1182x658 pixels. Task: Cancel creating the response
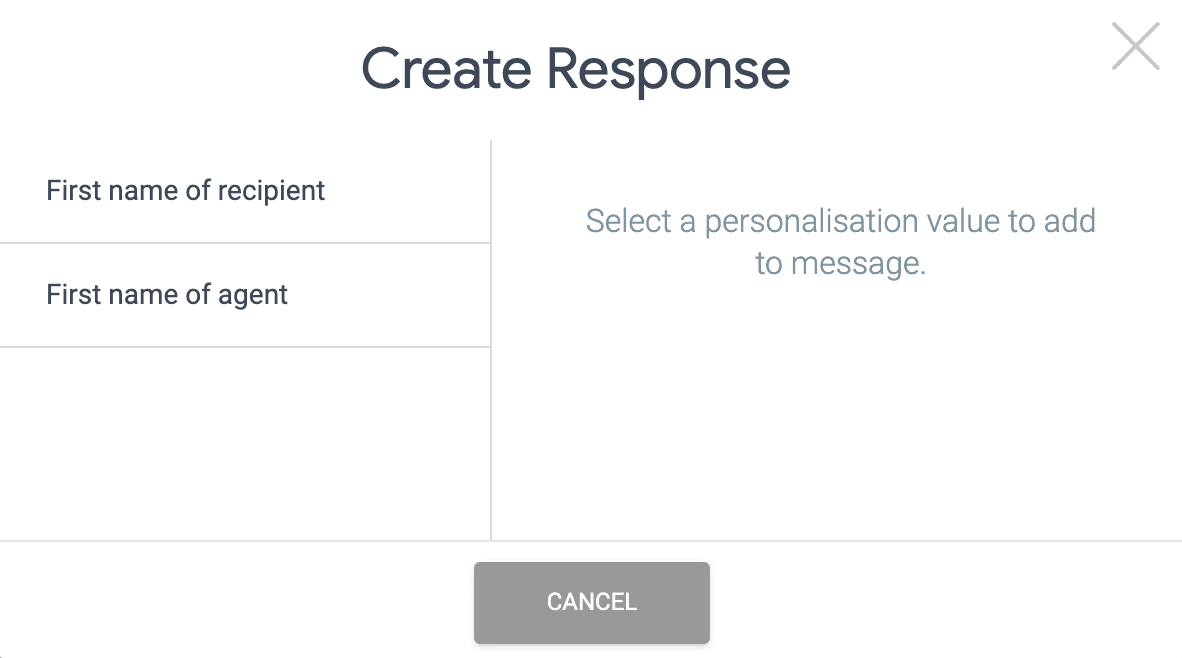[x=592, y=602]
